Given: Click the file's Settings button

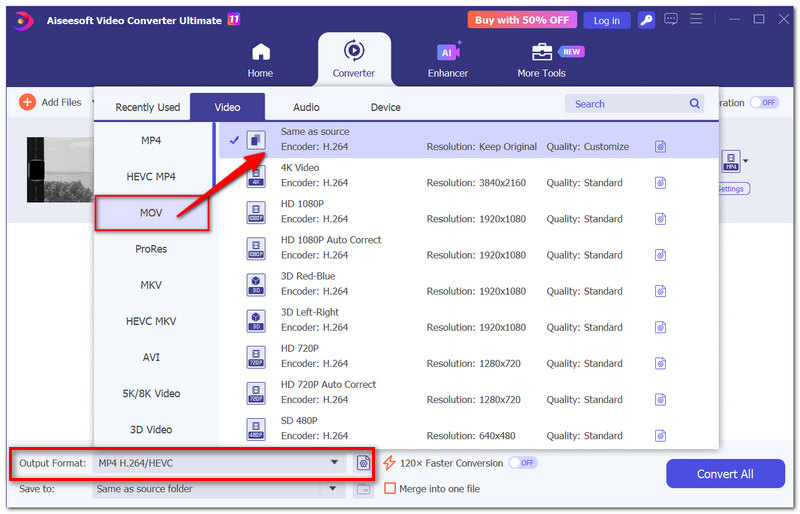Looking at the screenshot, I should pos(733,189).
